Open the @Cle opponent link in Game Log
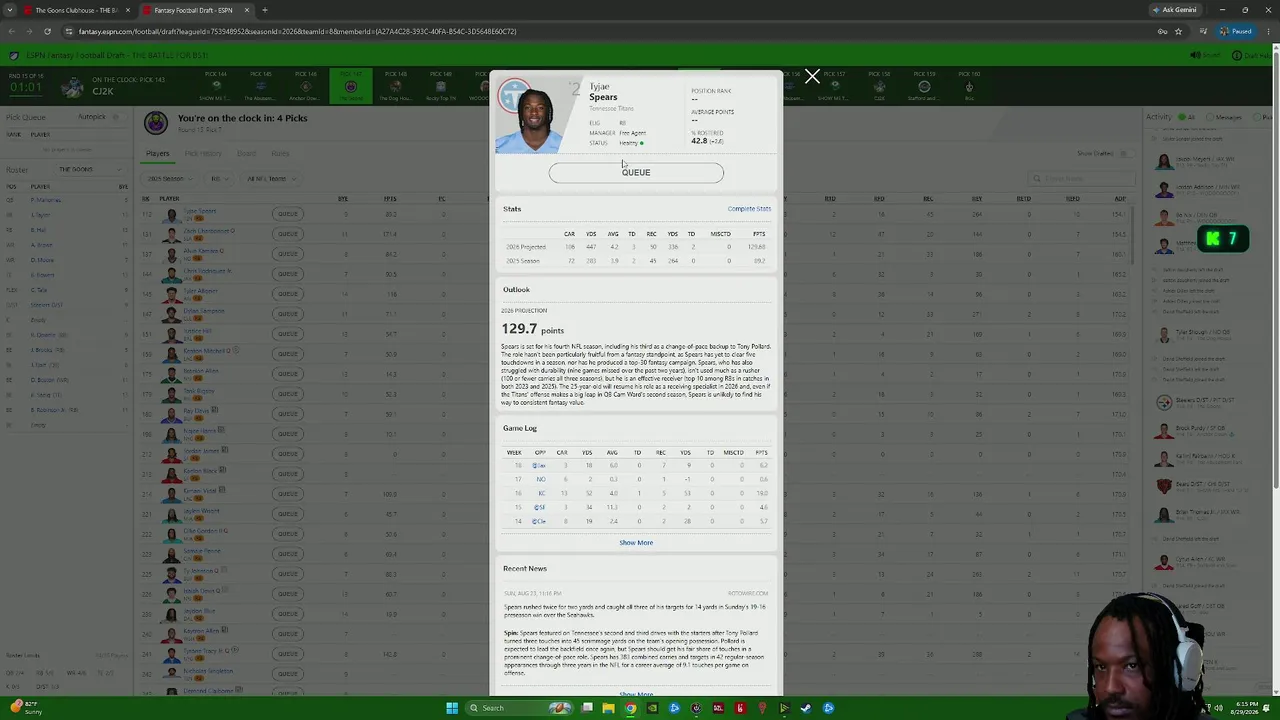 pyautogui.click(x=539, y=522)
